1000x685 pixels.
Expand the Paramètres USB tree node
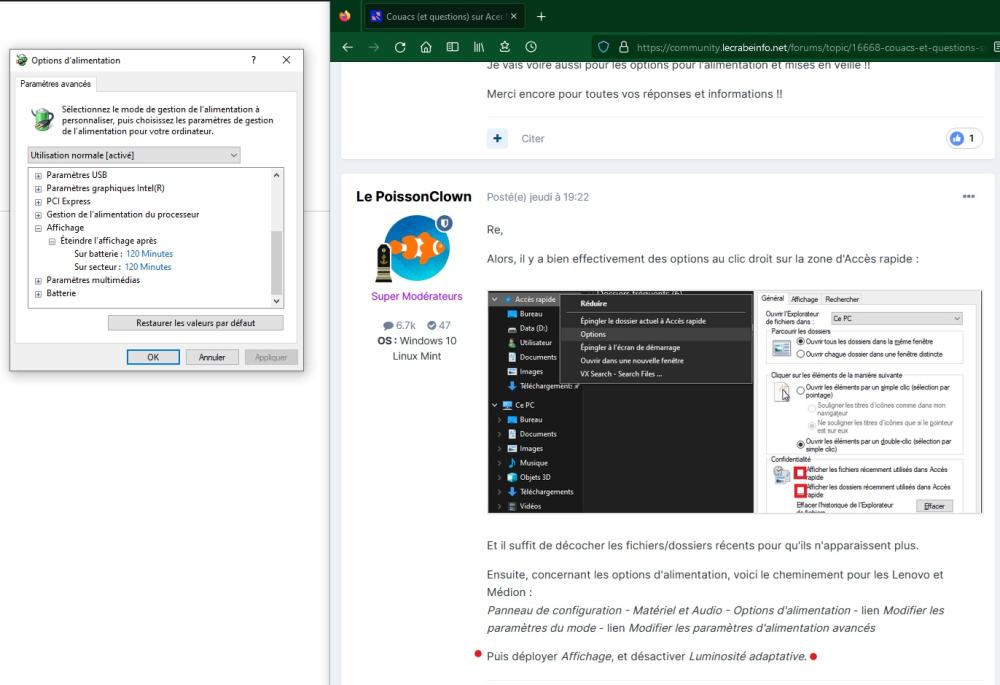point(38,175)
